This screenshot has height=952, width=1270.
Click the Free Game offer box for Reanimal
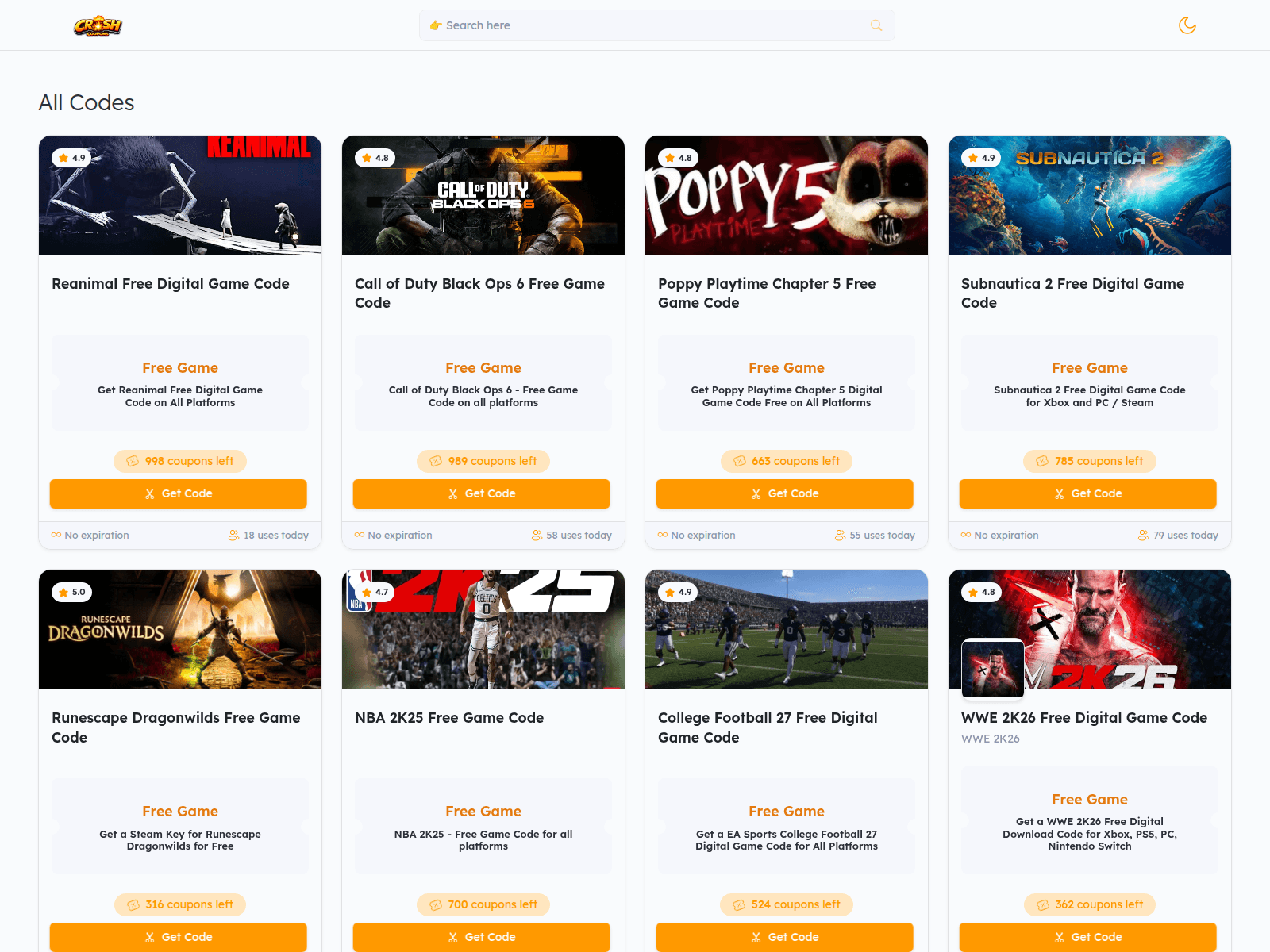(180, 383)
